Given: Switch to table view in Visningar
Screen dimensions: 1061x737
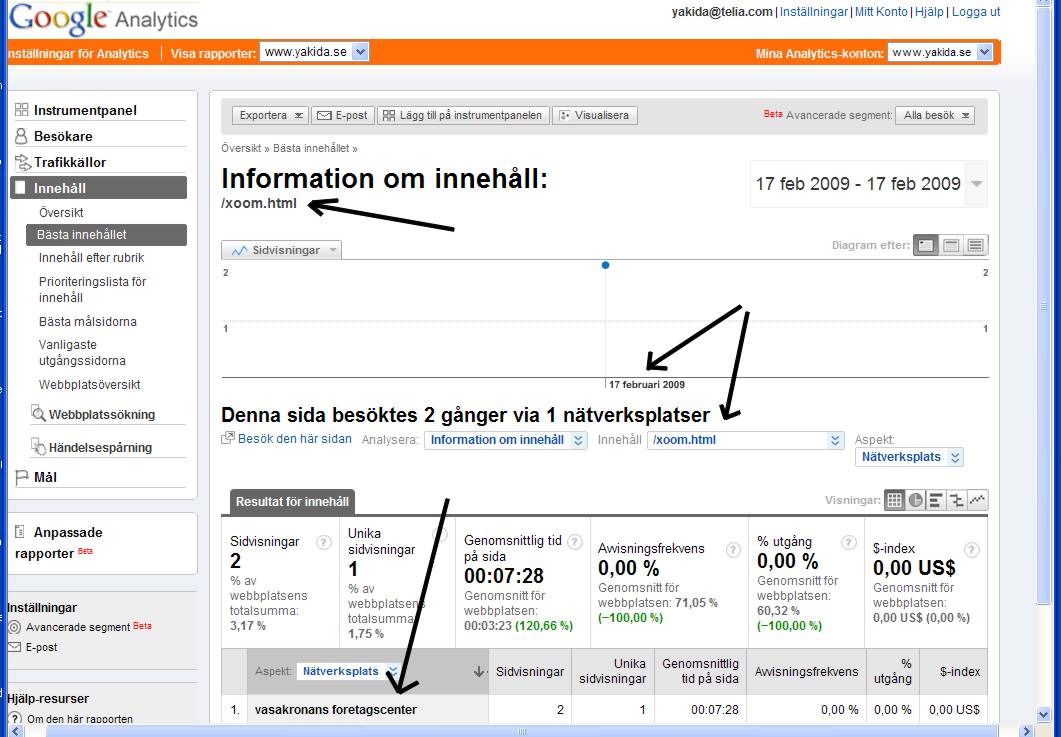Looking at the screenshot, I should [x=895, y=500].
